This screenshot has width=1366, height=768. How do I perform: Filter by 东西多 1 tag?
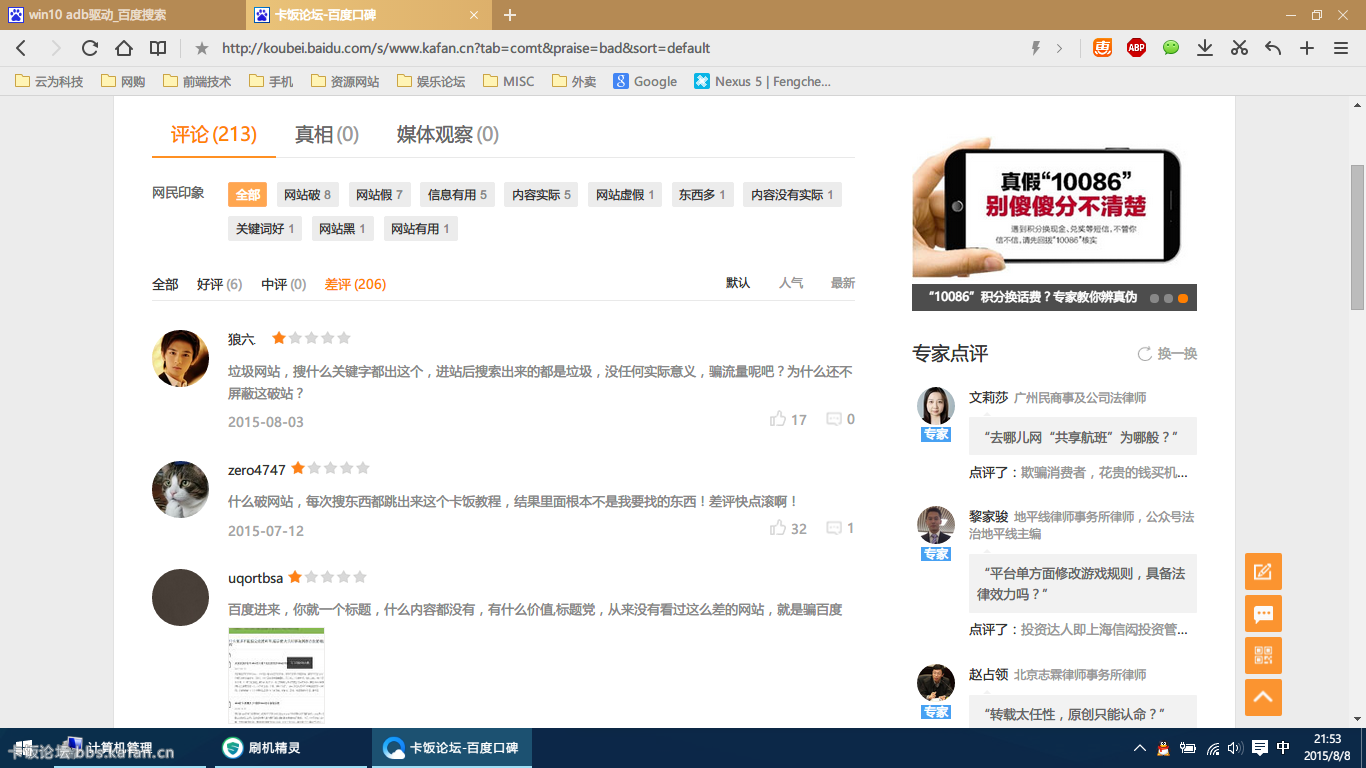click(x=703, y=195)
